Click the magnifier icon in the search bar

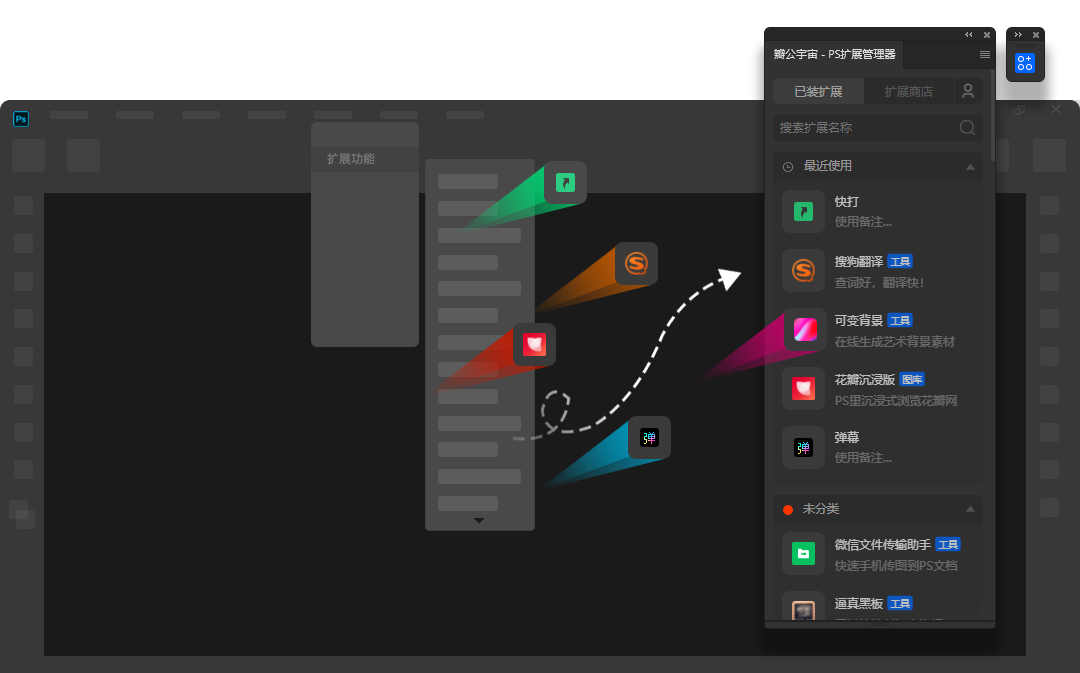click(966, 127)
